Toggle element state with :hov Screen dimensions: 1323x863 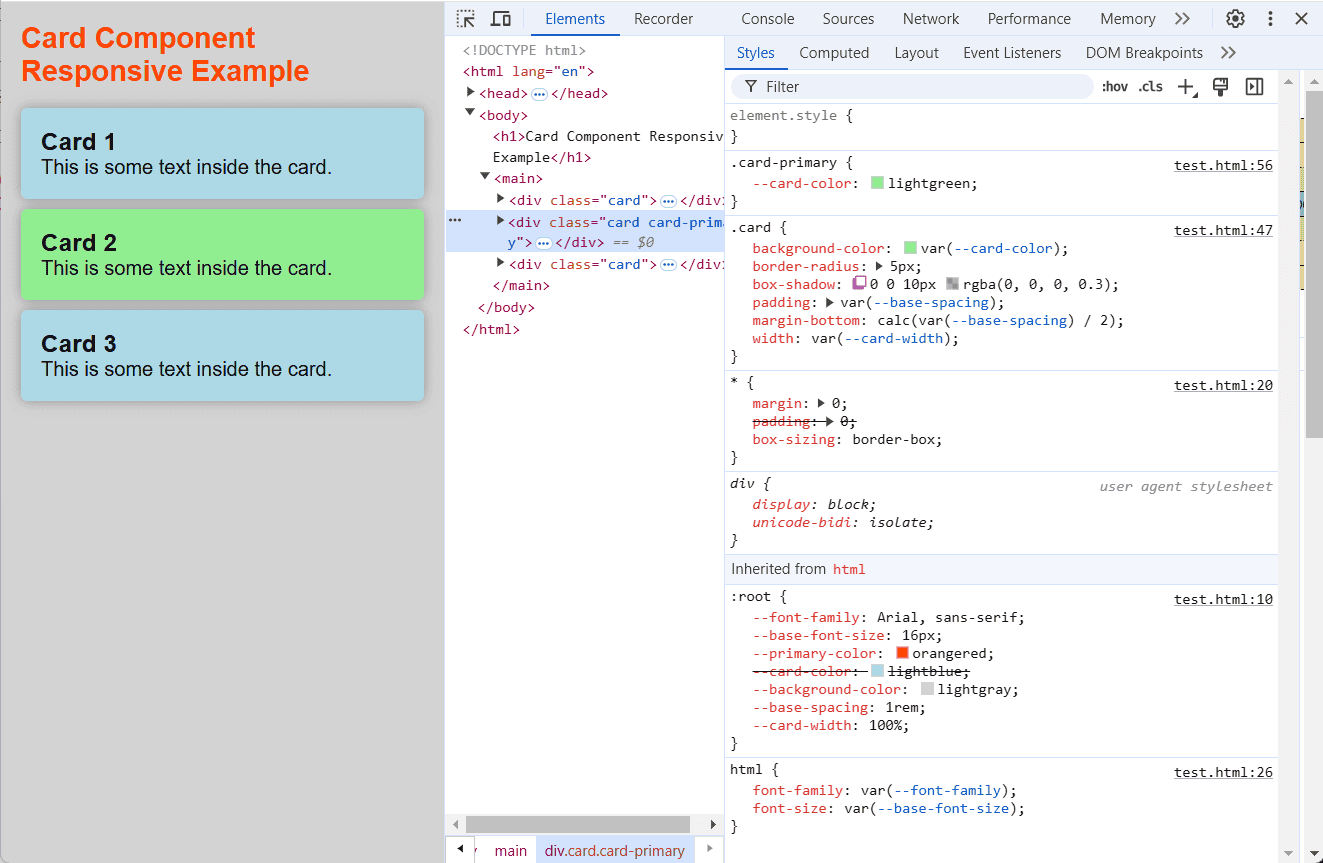1115,87
